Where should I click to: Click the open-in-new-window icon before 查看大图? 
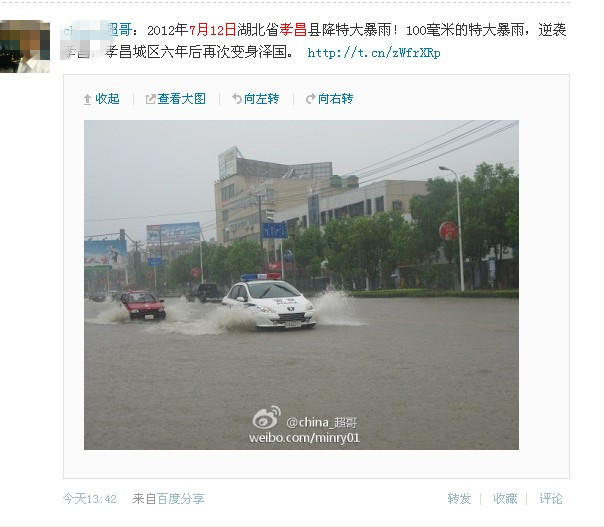click(x=150, y=99)
